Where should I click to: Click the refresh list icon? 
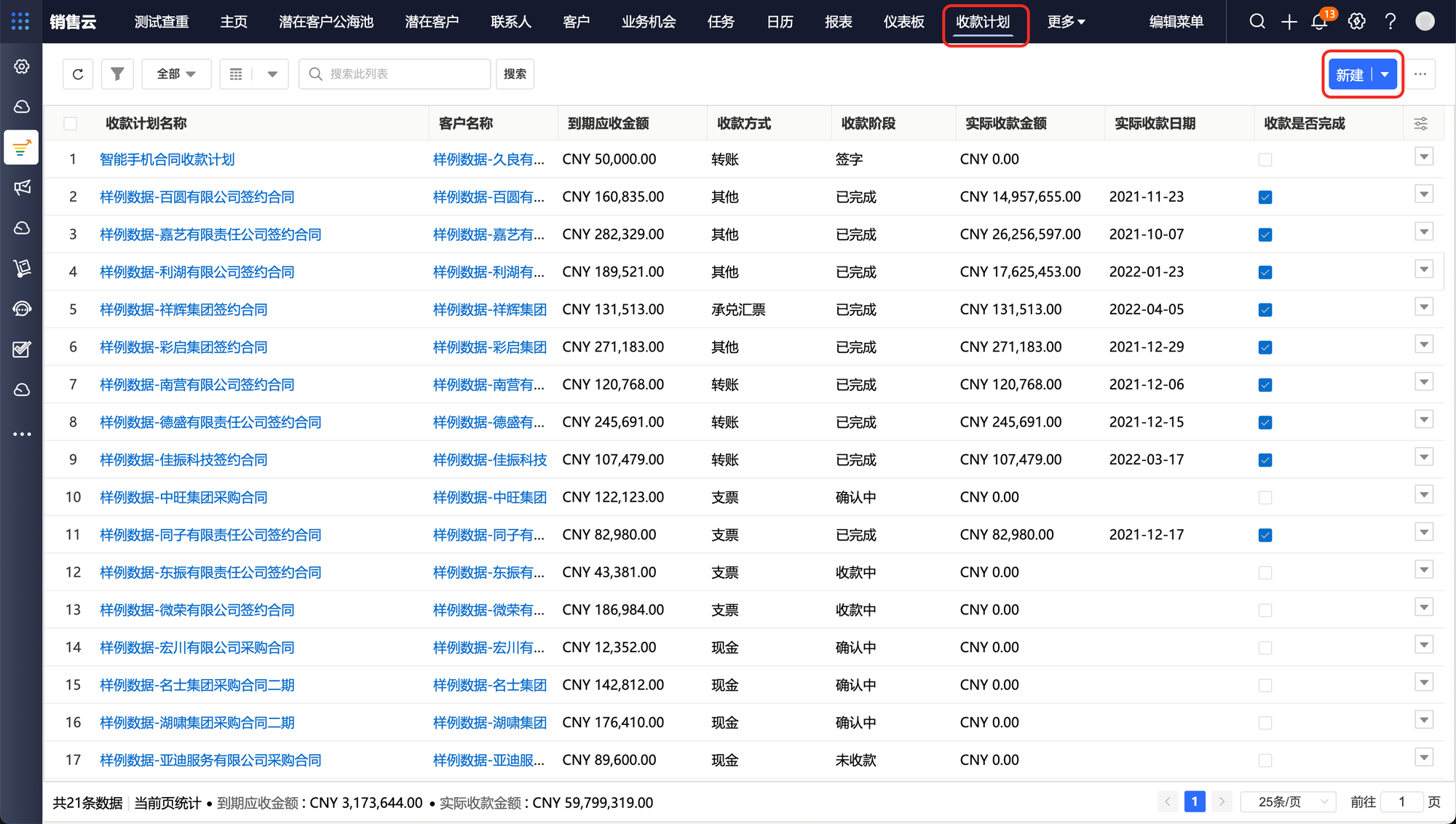(x=78, y=74)
